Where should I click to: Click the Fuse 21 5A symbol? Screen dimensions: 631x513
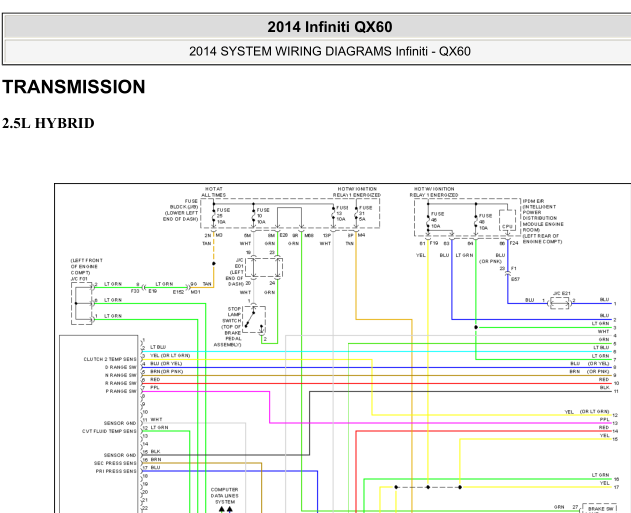356,214
